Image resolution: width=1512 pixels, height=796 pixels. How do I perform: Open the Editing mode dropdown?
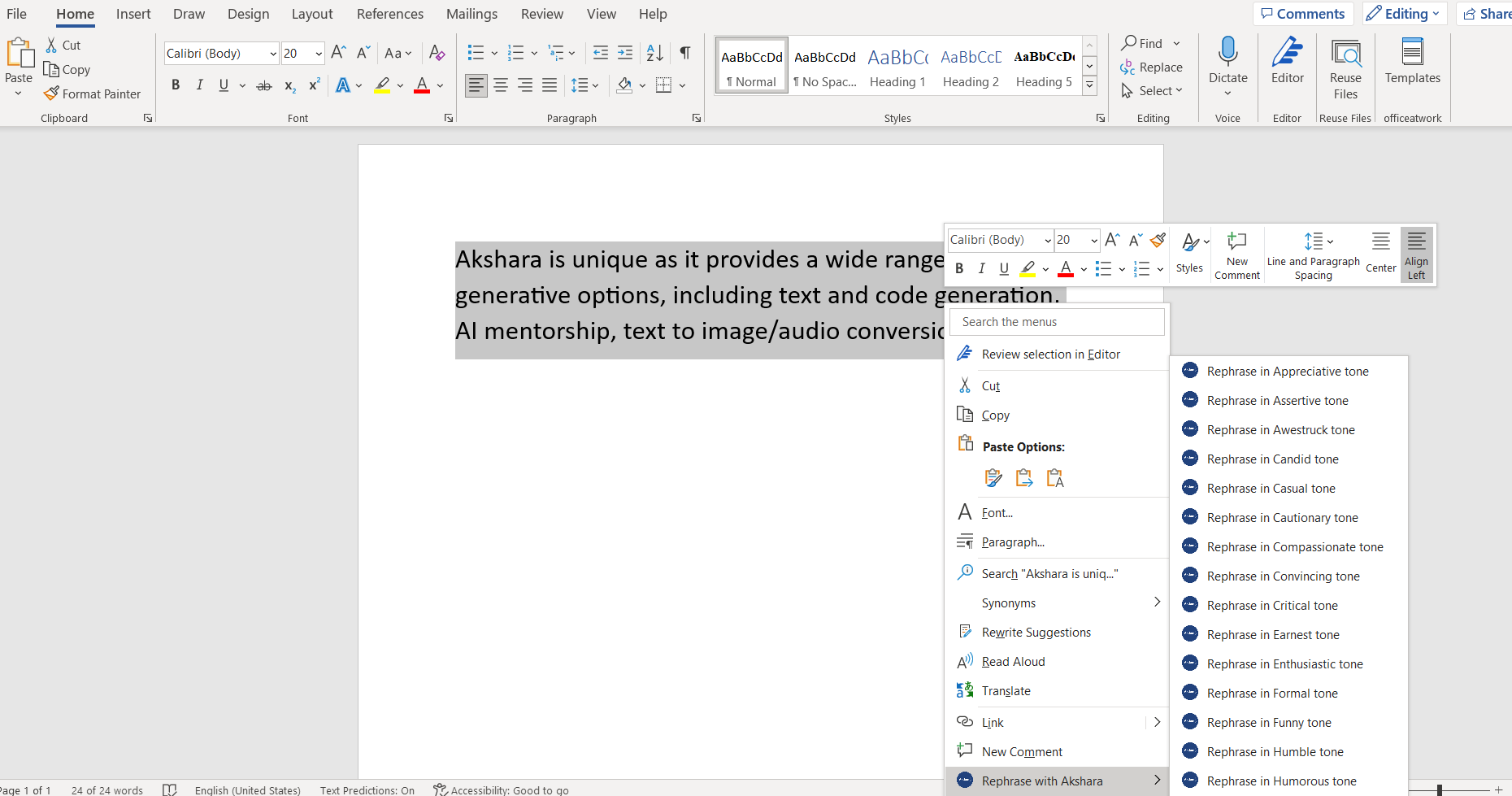[1405, 14]
